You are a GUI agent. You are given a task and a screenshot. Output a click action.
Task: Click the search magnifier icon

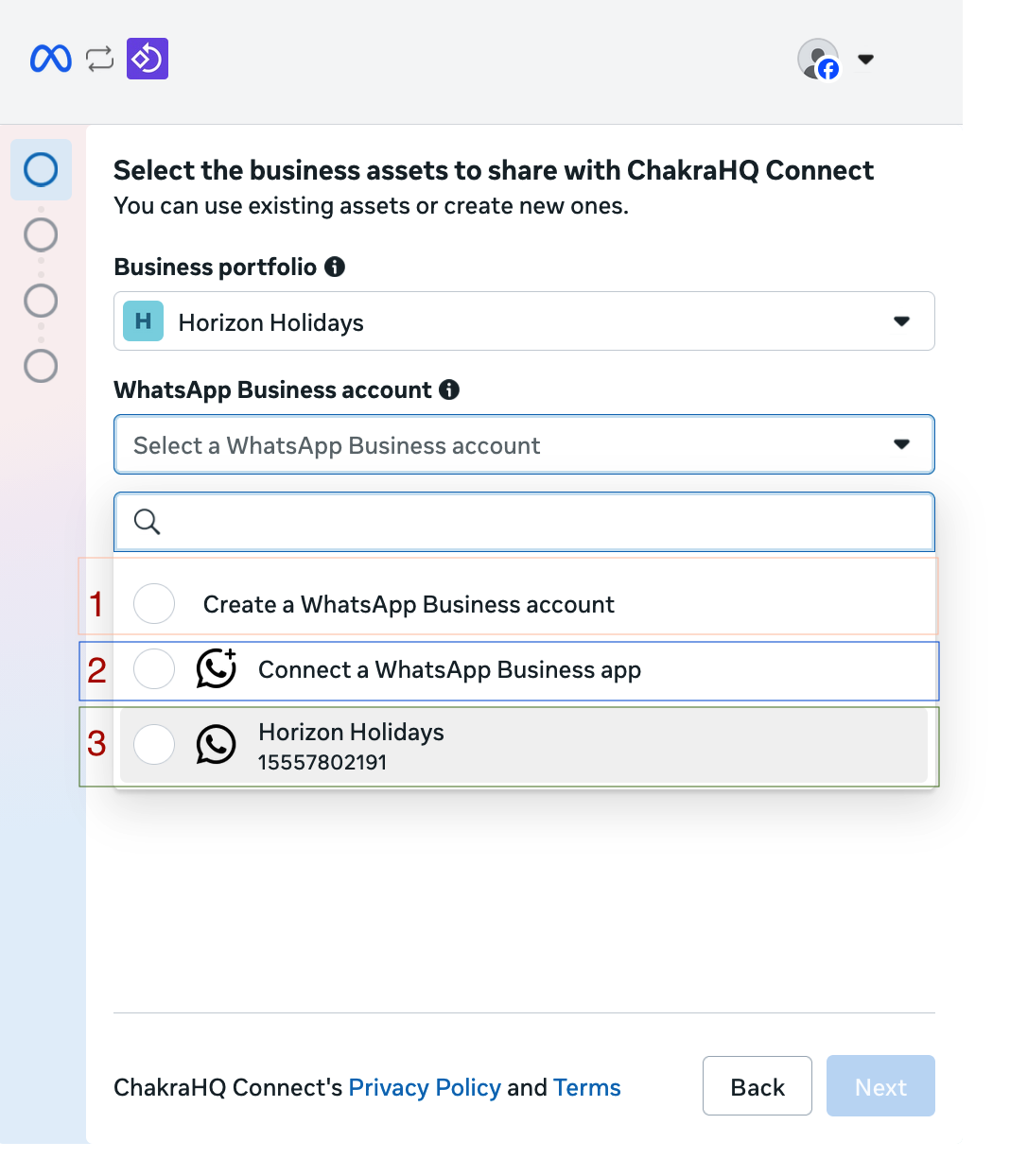[x=147, y=521]
